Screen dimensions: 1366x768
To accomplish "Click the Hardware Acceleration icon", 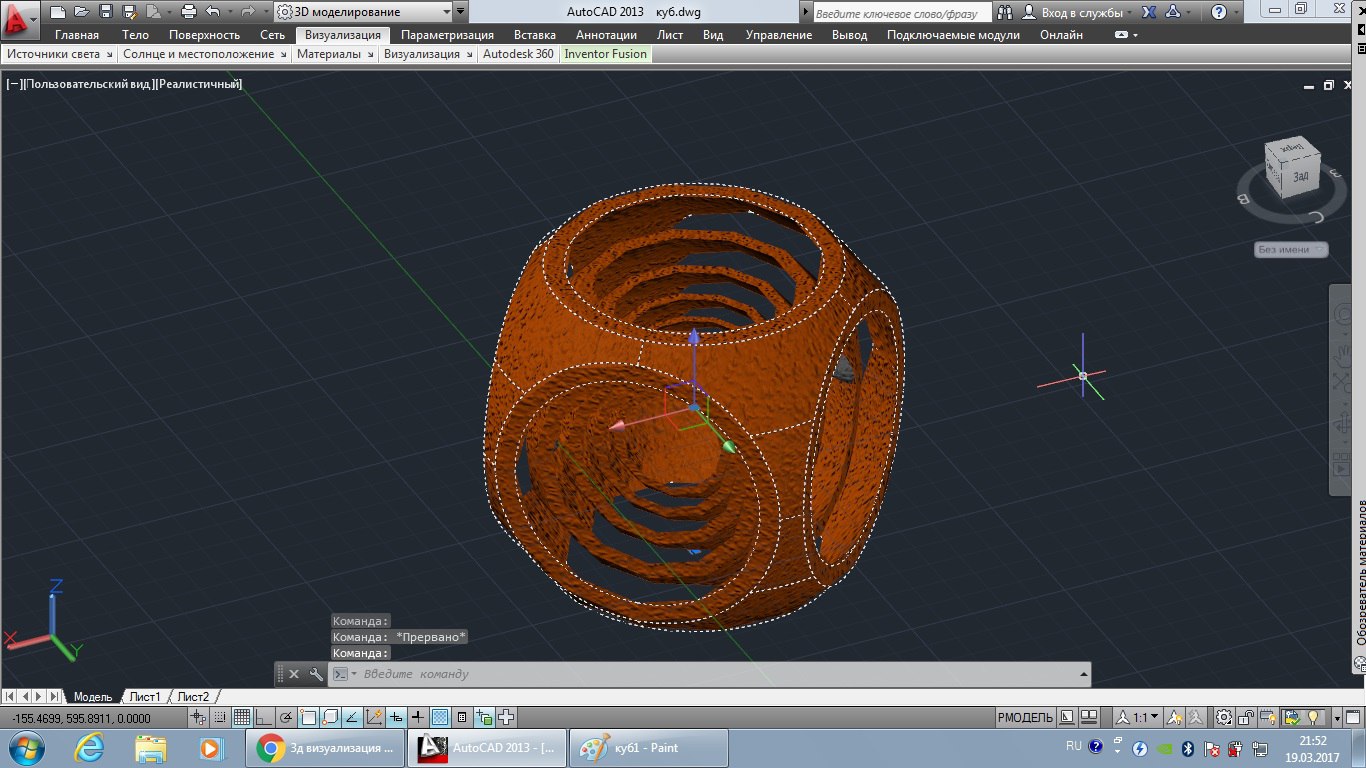I will coord(1267,717).
